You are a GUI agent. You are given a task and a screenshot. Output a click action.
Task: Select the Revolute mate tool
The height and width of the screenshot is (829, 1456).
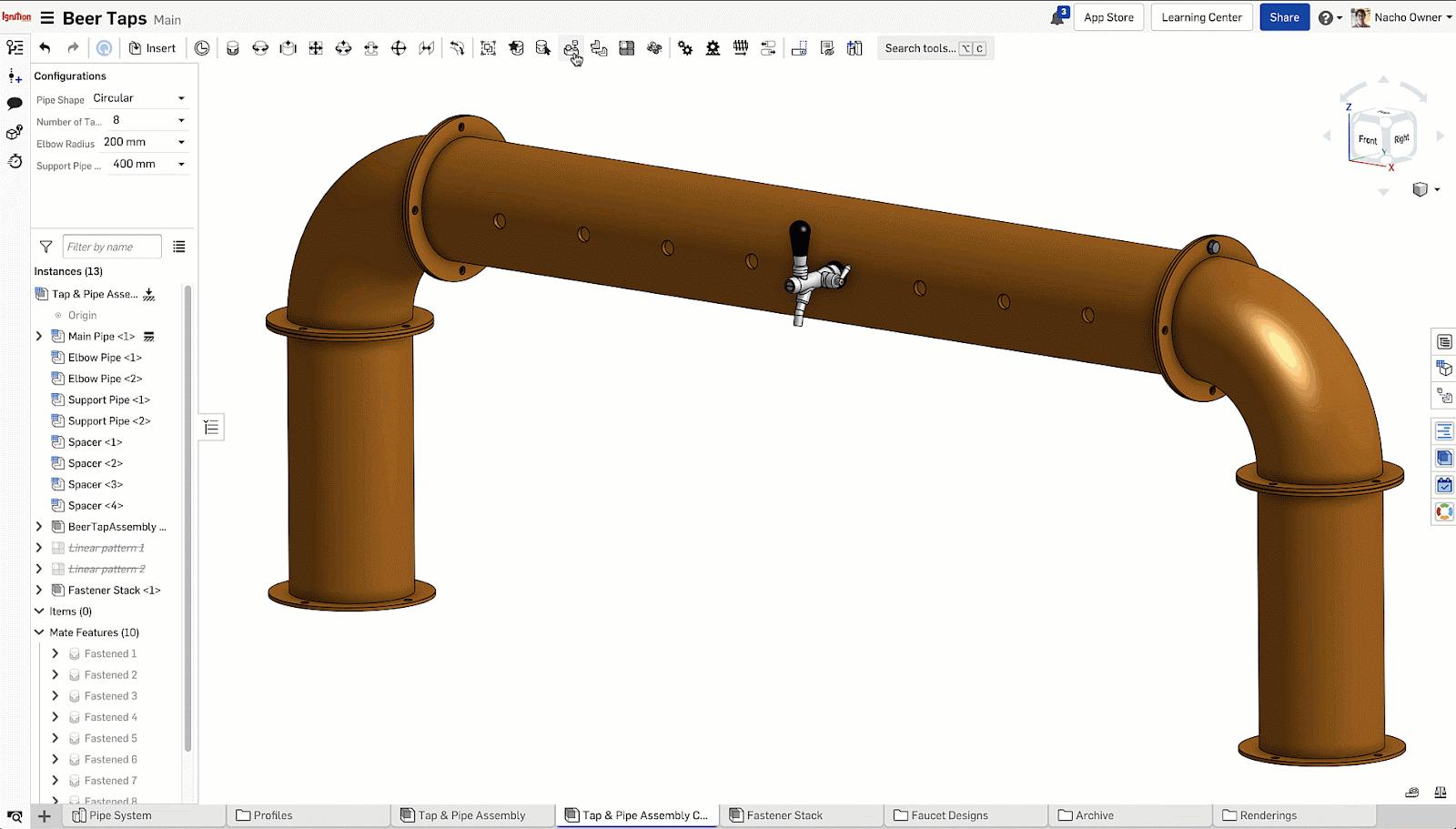point(260,48)
